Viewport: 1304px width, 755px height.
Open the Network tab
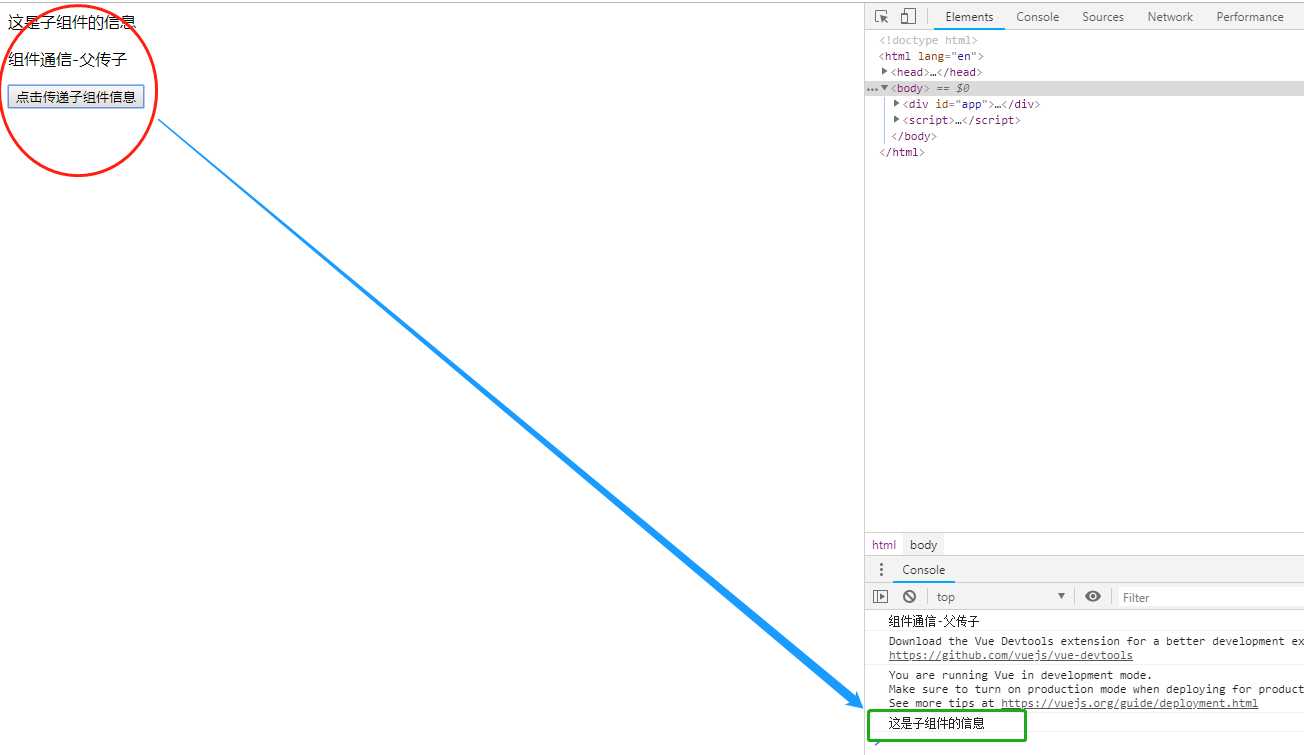click(x=1170, y=17)
